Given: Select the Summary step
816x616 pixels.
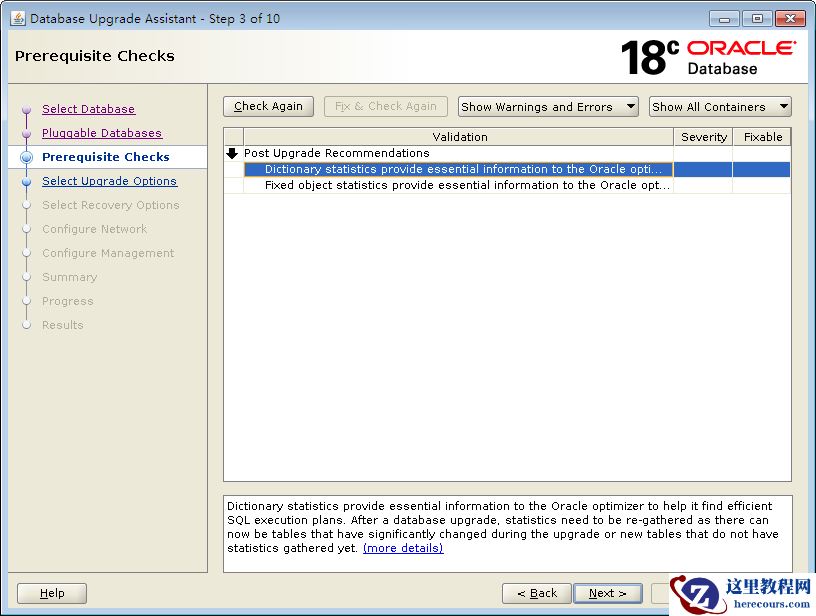Looking at the screenshot, I should click(69, 277).
